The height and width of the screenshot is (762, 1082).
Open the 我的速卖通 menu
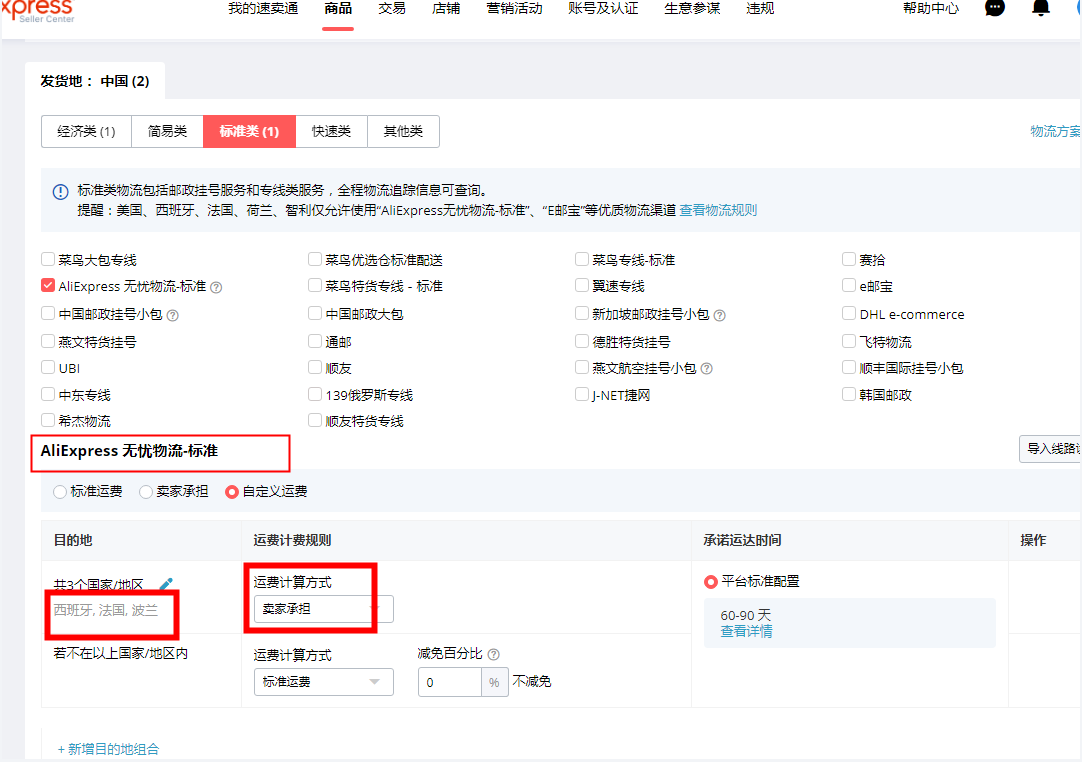tap(263, 8)
